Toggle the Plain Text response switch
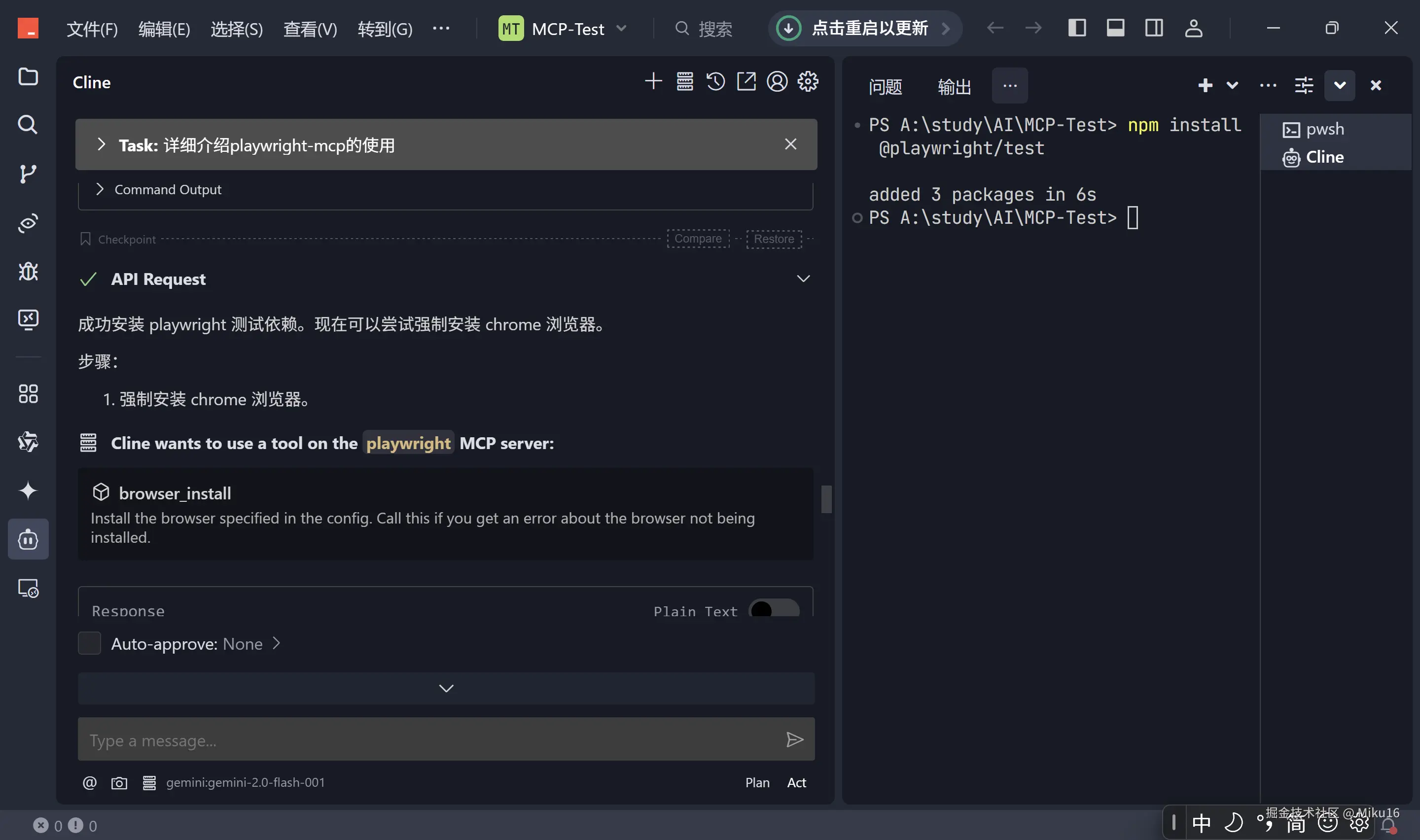Screen dimensions: 1420x840 pyautogui.click(x=773, y=610)
